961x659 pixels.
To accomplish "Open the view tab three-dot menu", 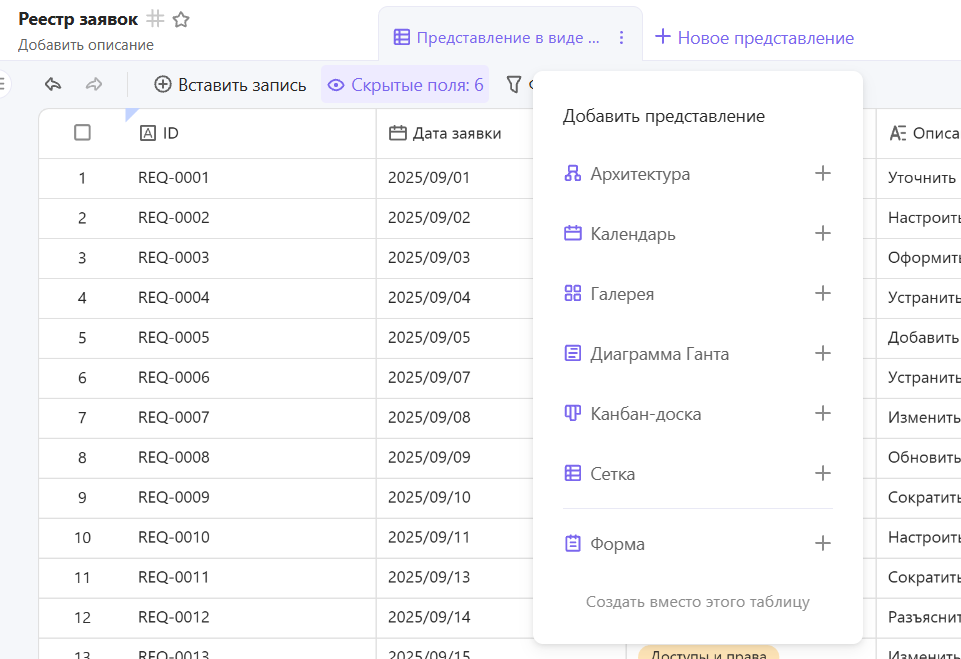I will coord(621,37).
